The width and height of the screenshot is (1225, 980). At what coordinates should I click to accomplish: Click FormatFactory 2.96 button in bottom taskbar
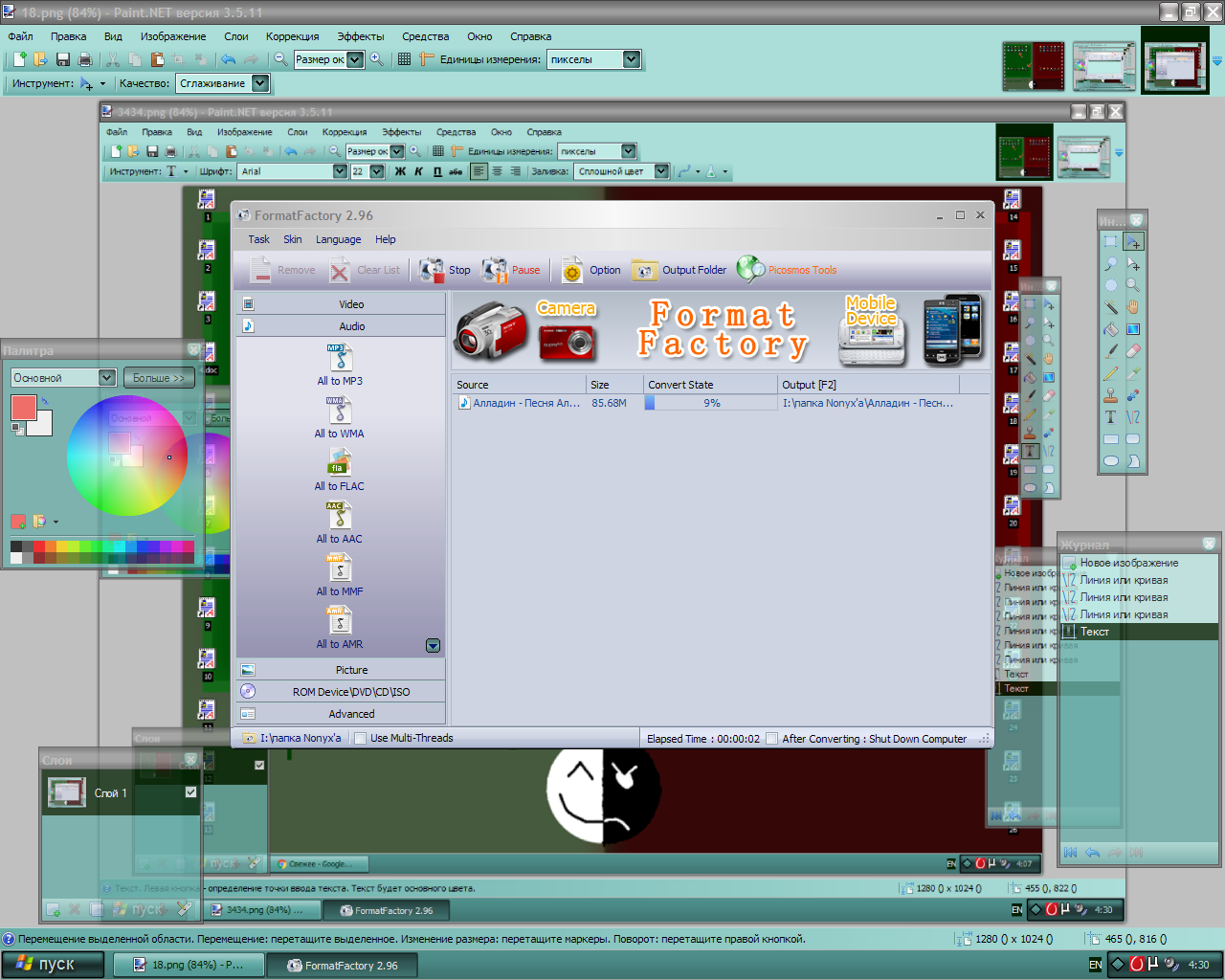(343, 966)
